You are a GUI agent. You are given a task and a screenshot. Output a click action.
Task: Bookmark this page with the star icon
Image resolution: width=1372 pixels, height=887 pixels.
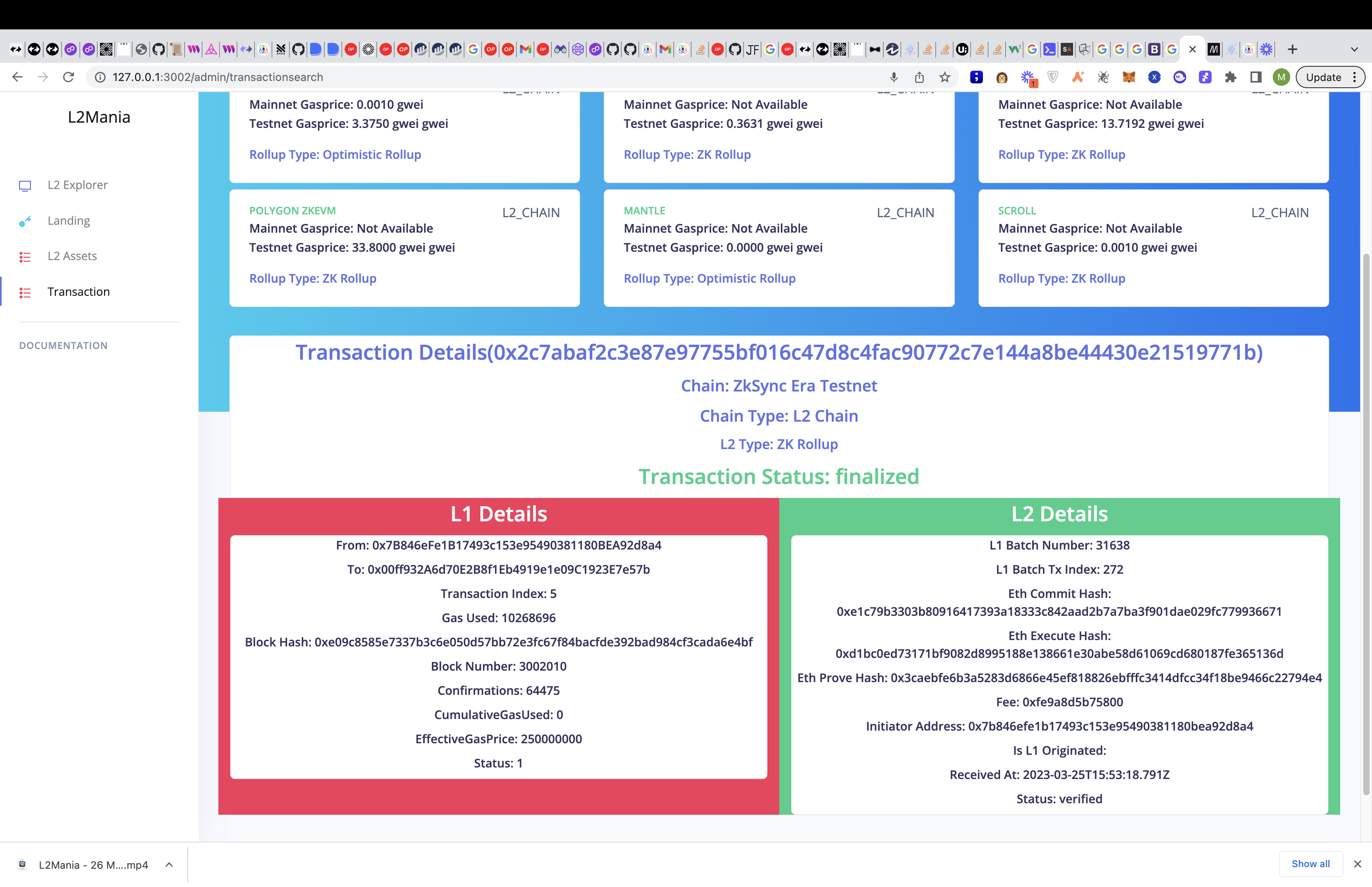tap(945, 77)
